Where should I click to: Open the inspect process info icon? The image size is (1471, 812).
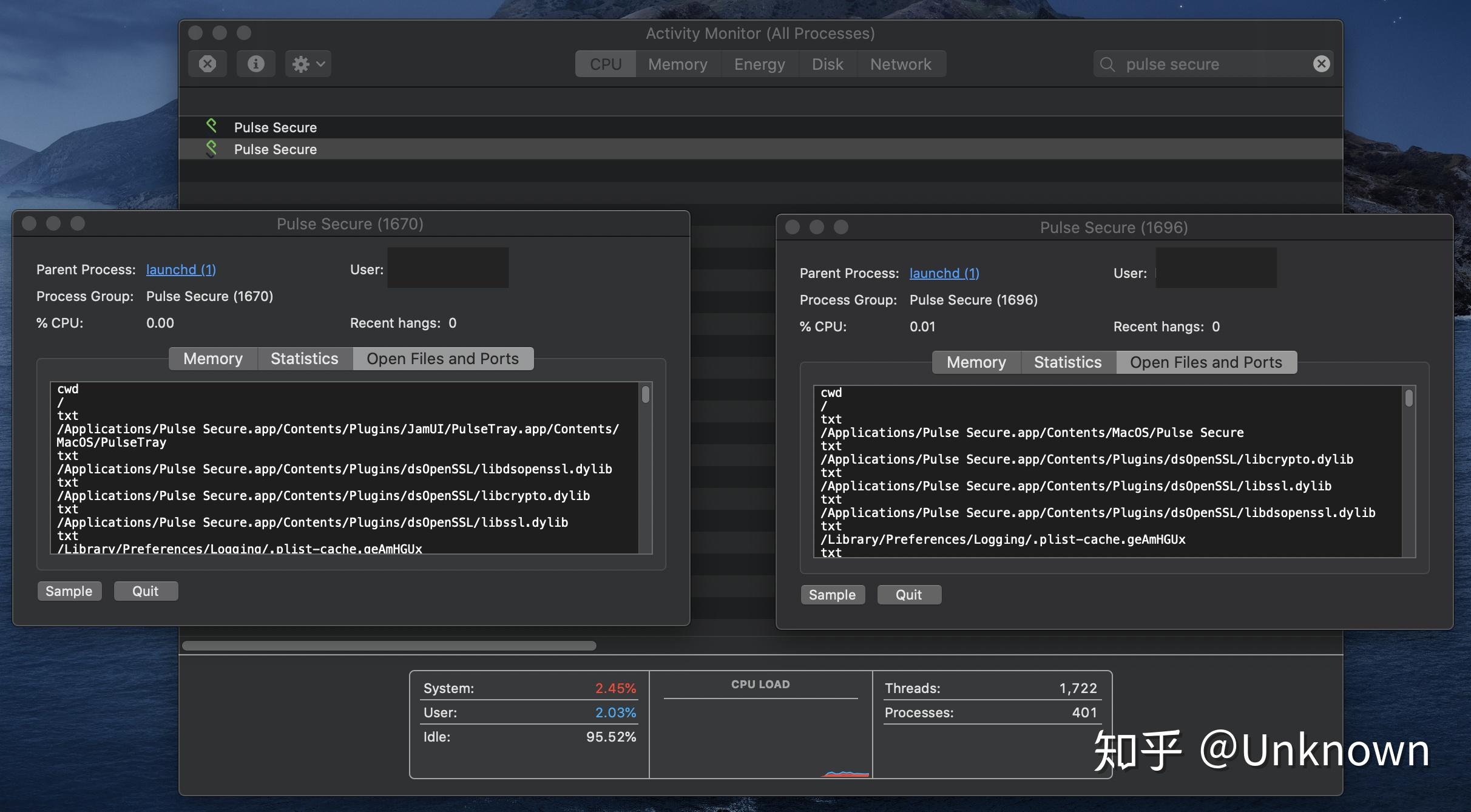click(x=255, y=63)
